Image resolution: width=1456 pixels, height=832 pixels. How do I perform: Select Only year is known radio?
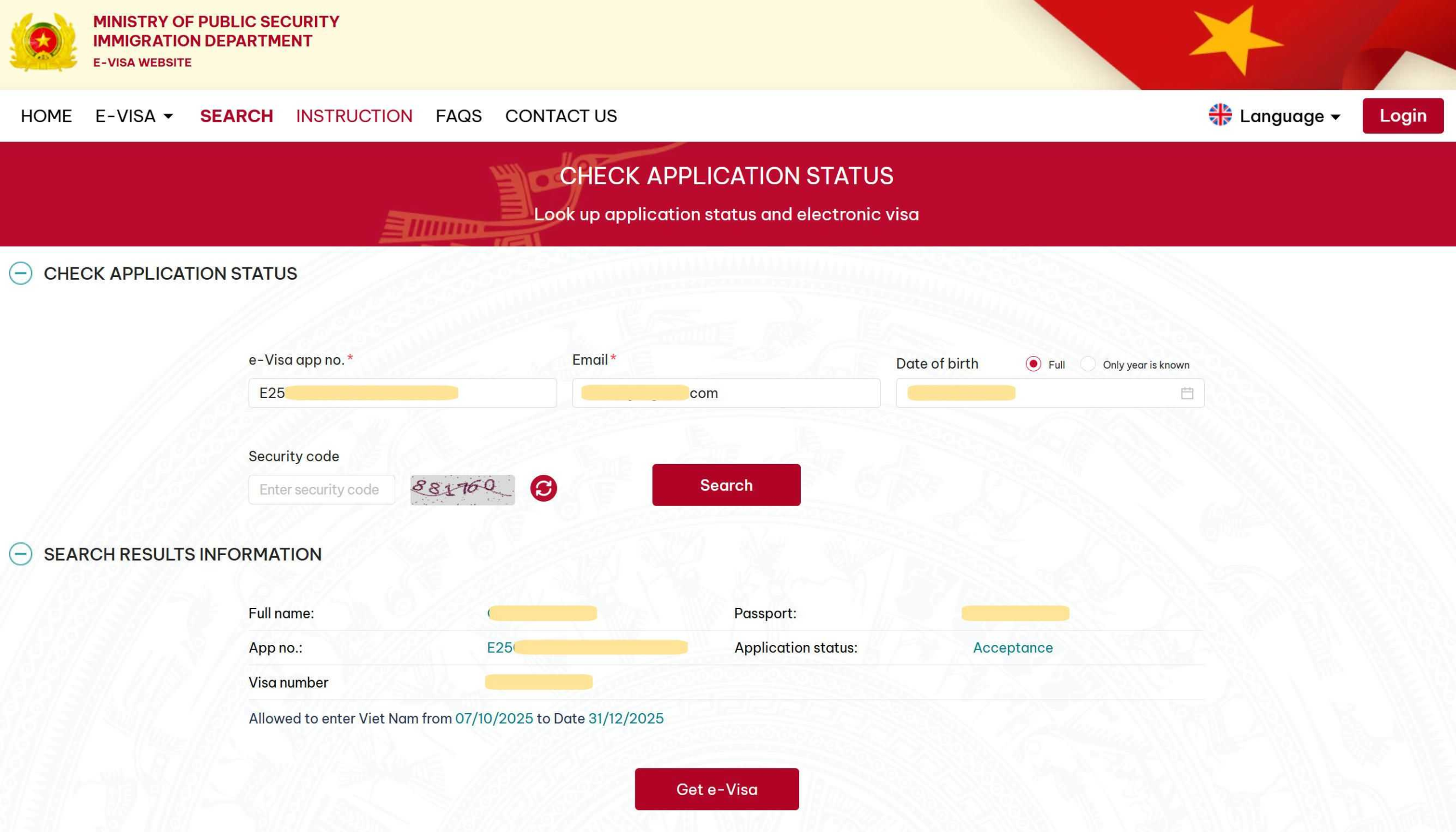click(x=1088, y=364)
